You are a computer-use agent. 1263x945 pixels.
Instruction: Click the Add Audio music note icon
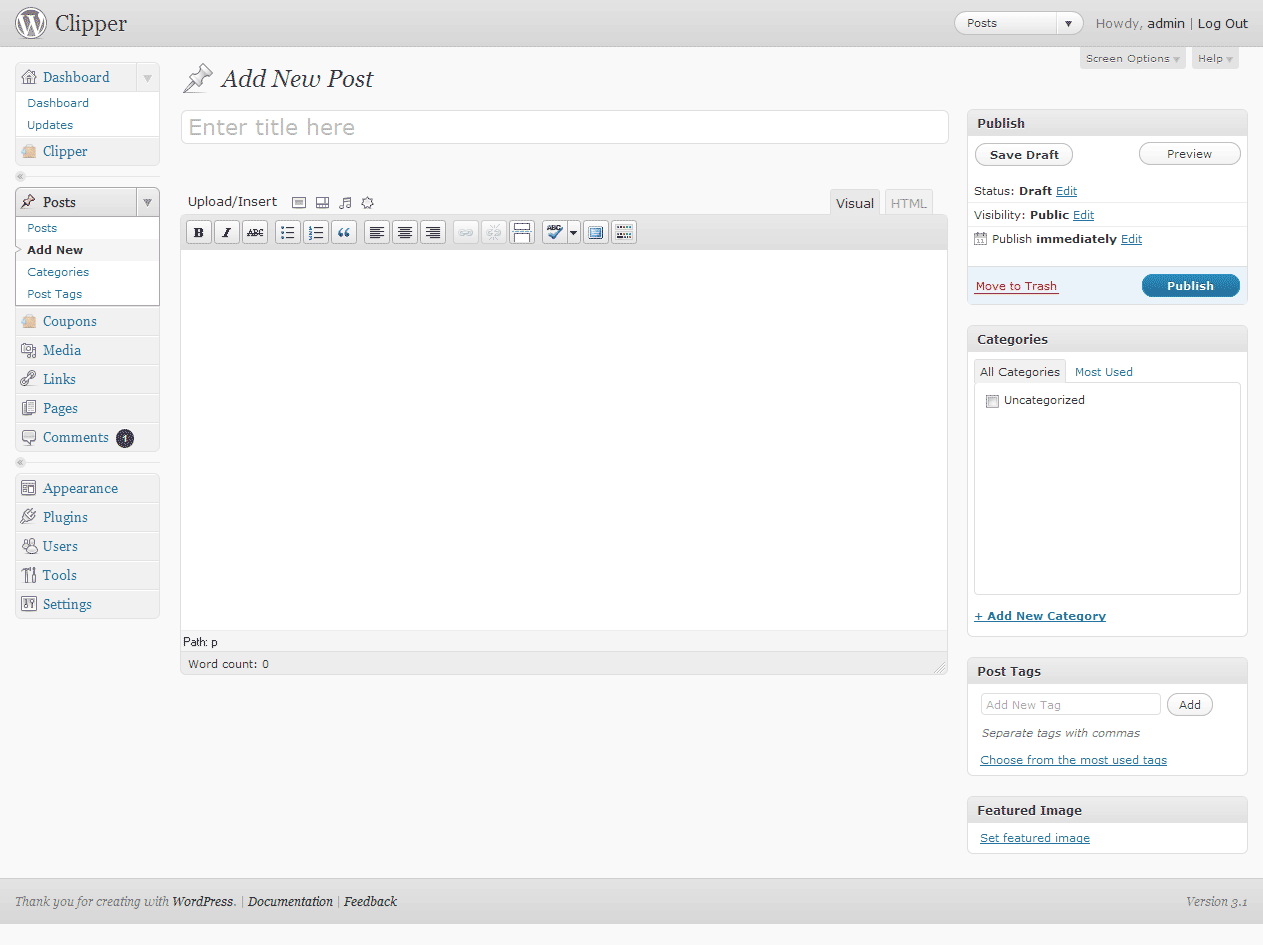[345, 203]
